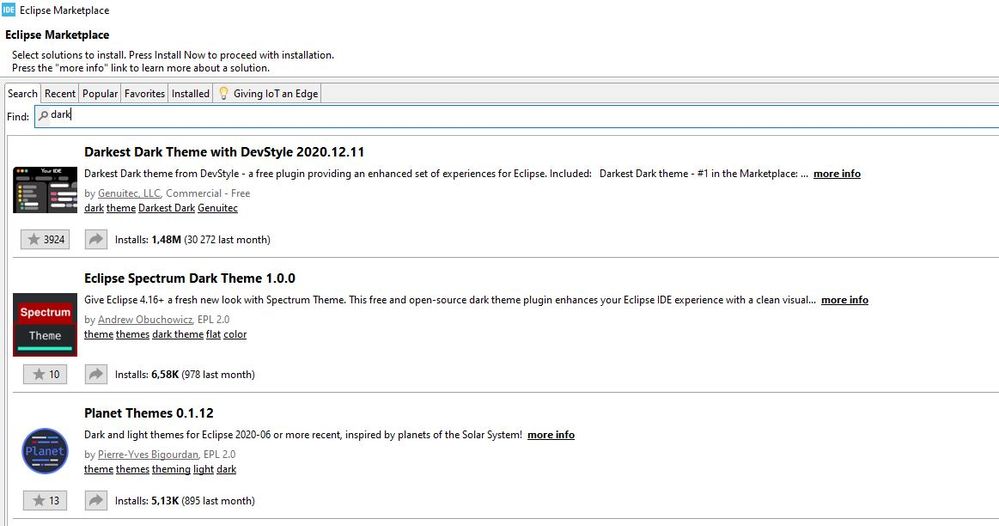Click the themes tag under Spectrum Dark Theme

click(x=133, y=334)
